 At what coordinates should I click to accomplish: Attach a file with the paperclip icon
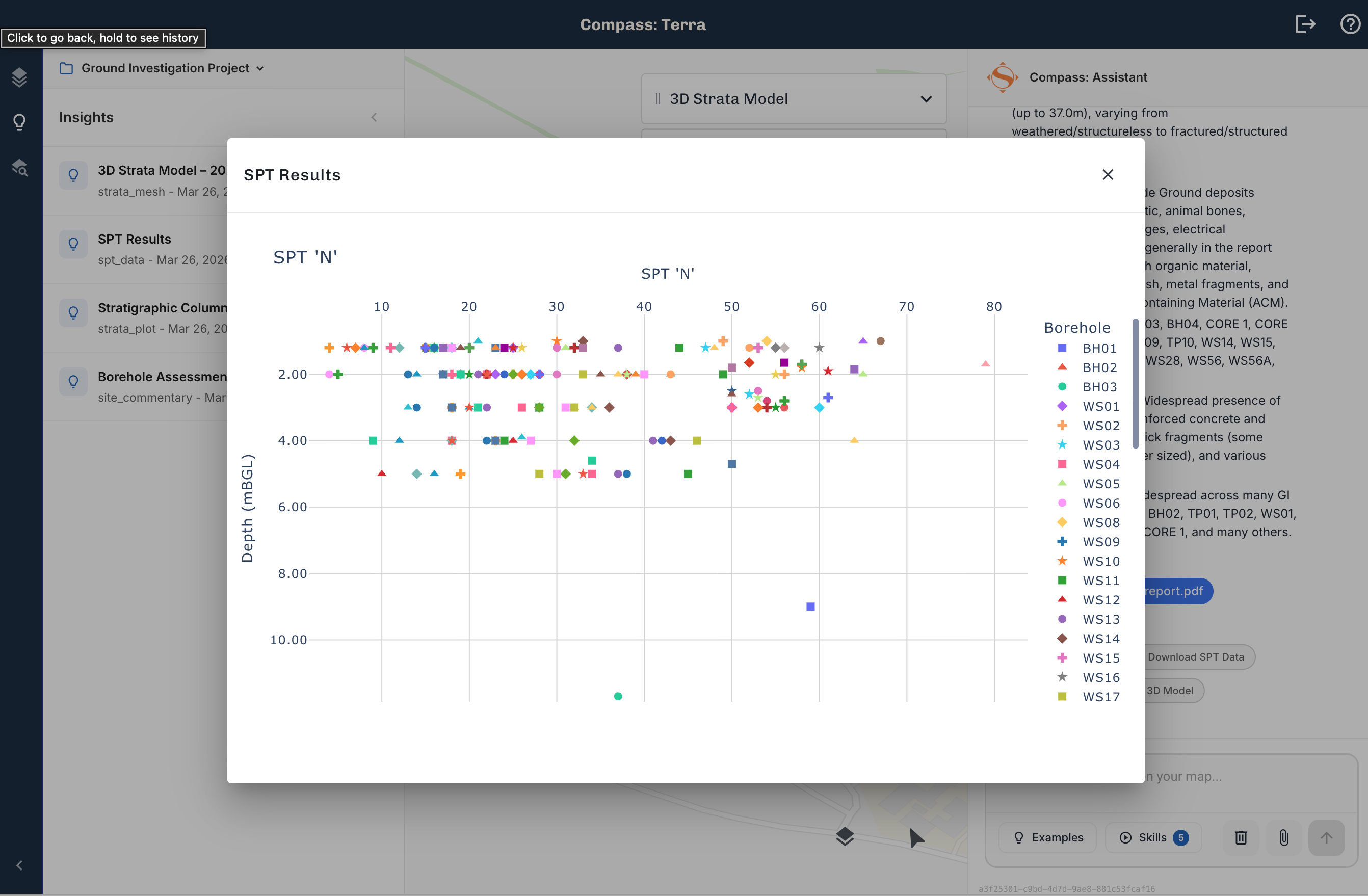pyautogui.click(x=1283, y=837)
